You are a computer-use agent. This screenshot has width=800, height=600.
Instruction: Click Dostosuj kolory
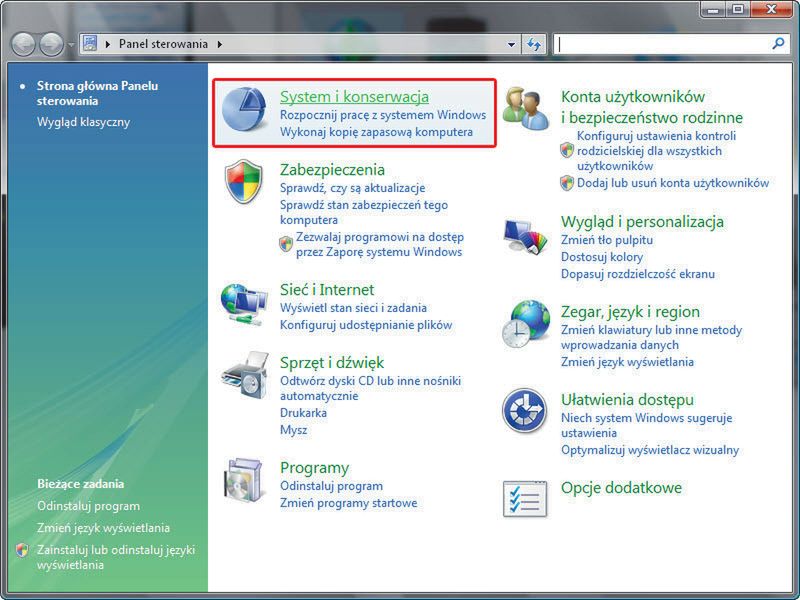602,257
